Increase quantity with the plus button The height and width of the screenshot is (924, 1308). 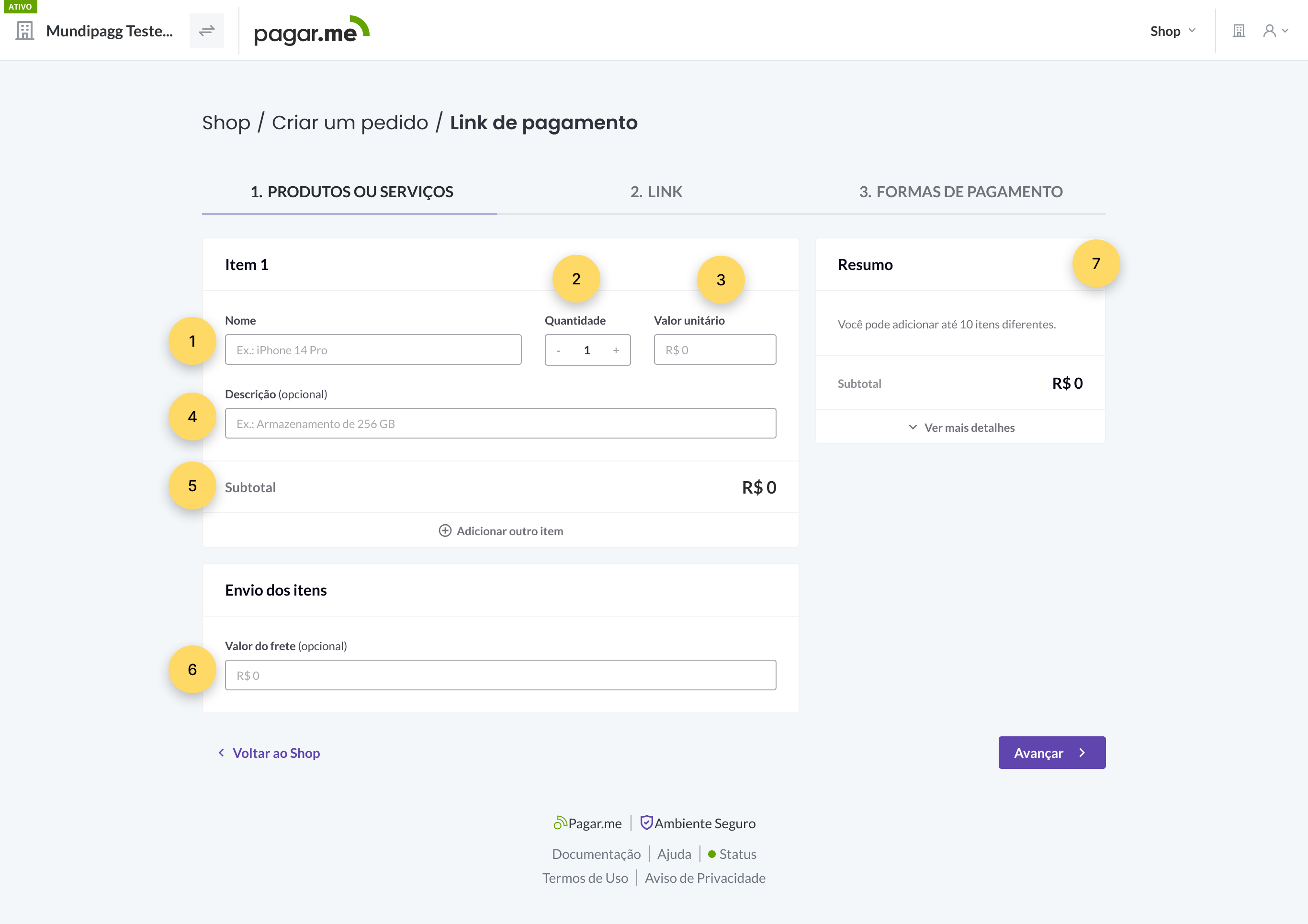click(616, 350)
